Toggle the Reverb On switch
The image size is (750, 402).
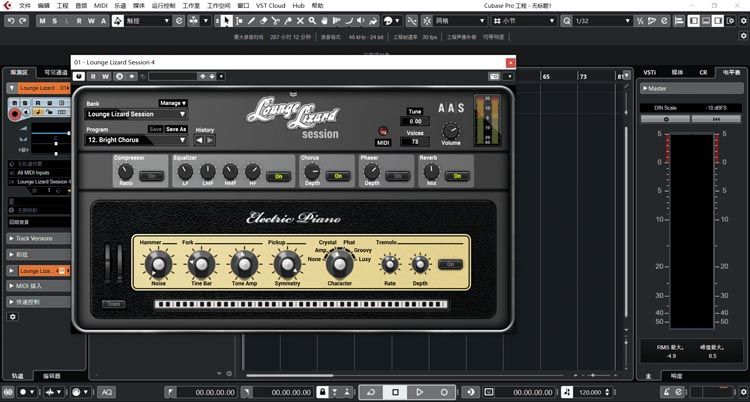[457, 176]
